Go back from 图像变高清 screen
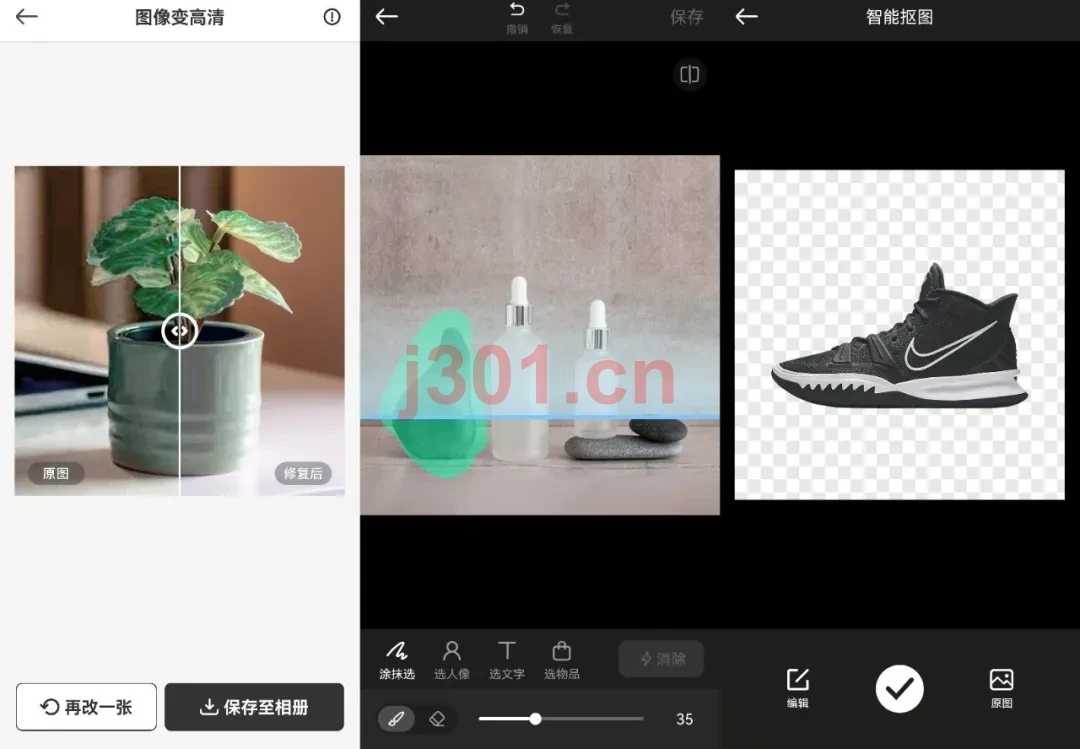The height and width of the screenshot is (749, 1080). tap(26, 17)
